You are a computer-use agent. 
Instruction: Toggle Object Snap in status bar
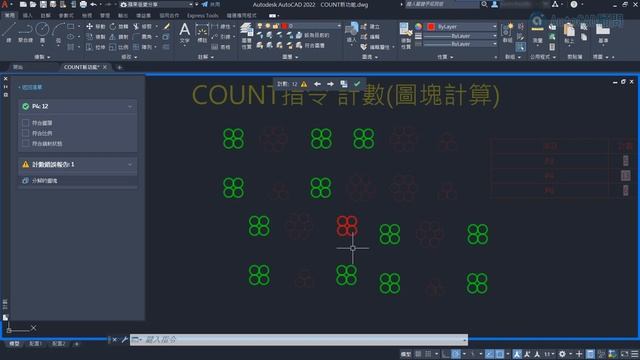(x=500, y=354)
